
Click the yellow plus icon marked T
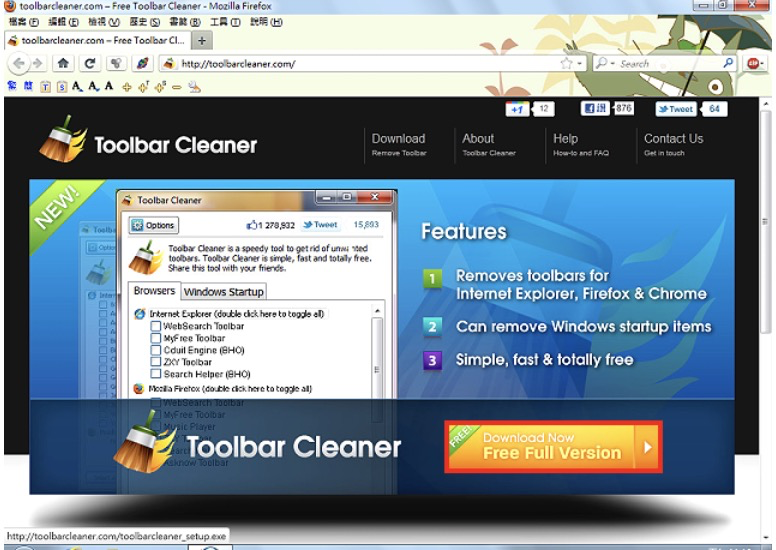click(143, 87)
